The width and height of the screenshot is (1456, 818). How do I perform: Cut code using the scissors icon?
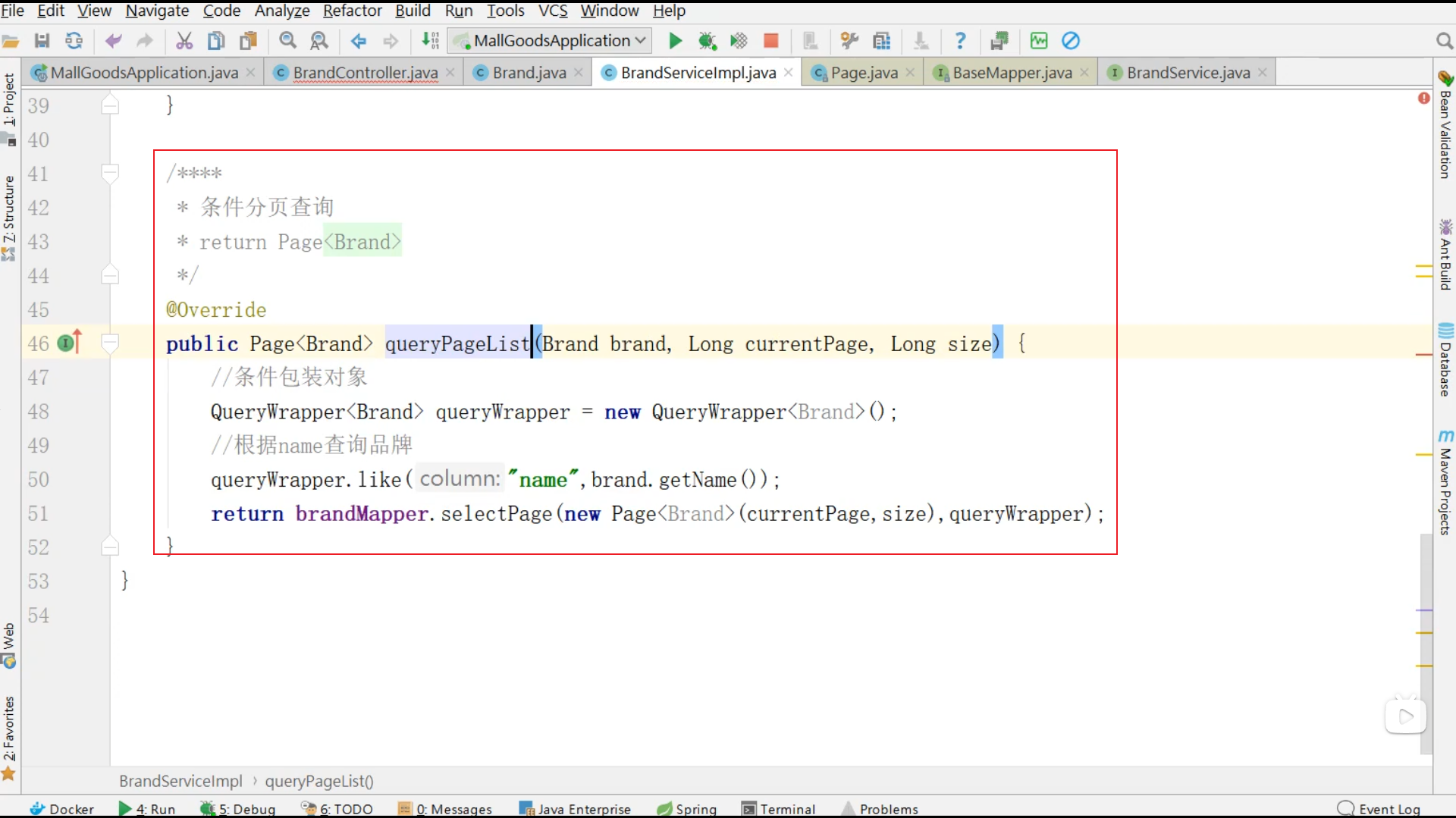coord(184,40)
